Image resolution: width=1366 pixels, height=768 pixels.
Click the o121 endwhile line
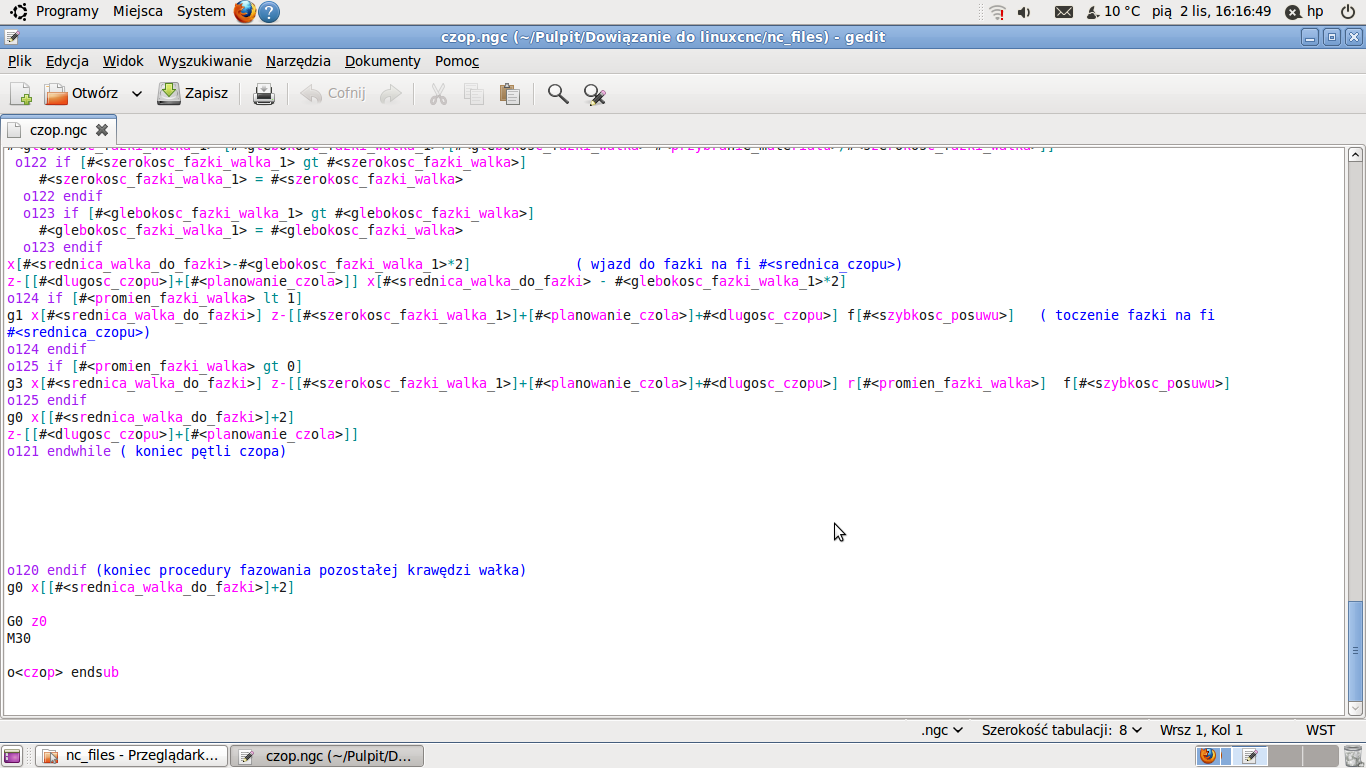click(x=147, y=451)
